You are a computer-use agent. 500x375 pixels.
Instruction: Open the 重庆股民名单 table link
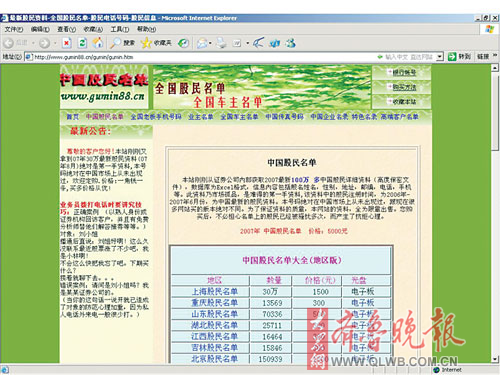214,303
